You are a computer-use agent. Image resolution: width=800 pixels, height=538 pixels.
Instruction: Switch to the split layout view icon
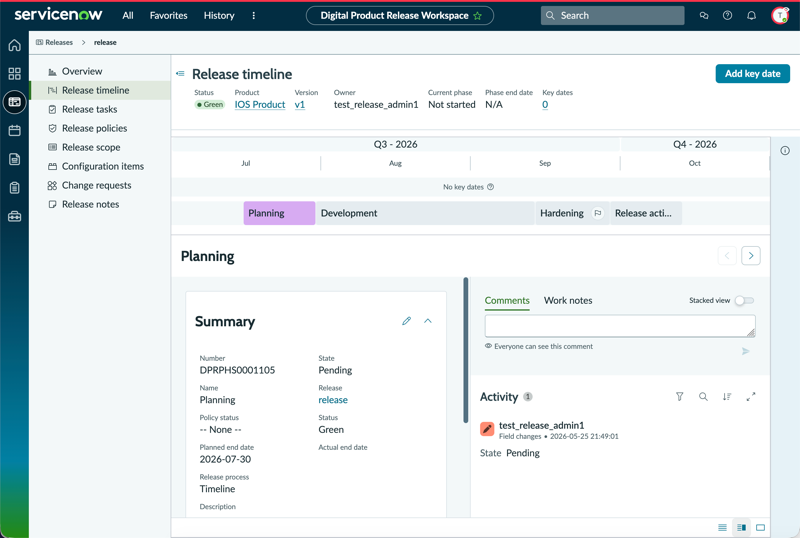click(x=741, y=527)
